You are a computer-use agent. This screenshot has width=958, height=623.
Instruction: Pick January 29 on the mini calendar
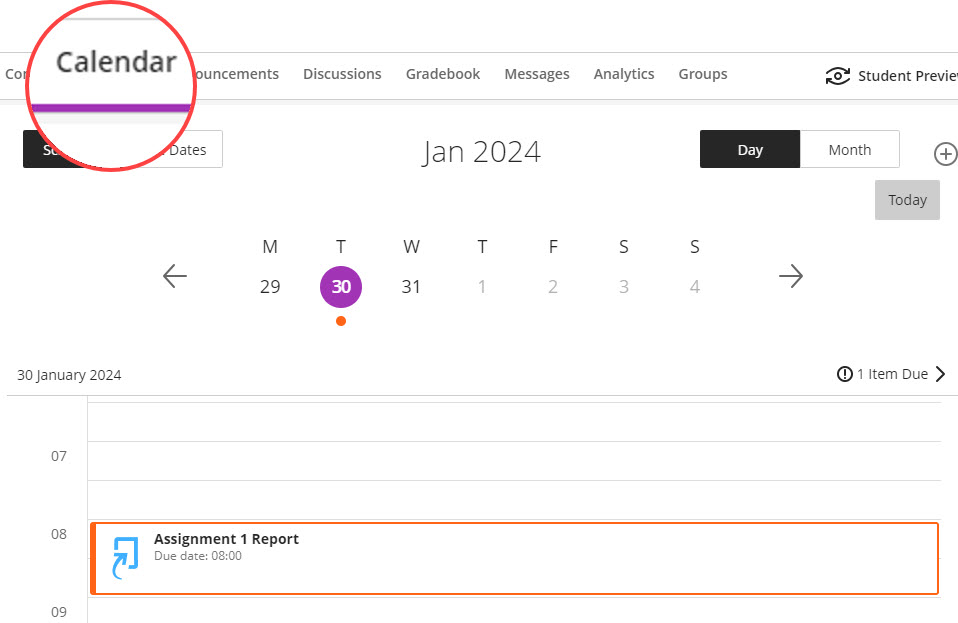[x=269, y=286]
